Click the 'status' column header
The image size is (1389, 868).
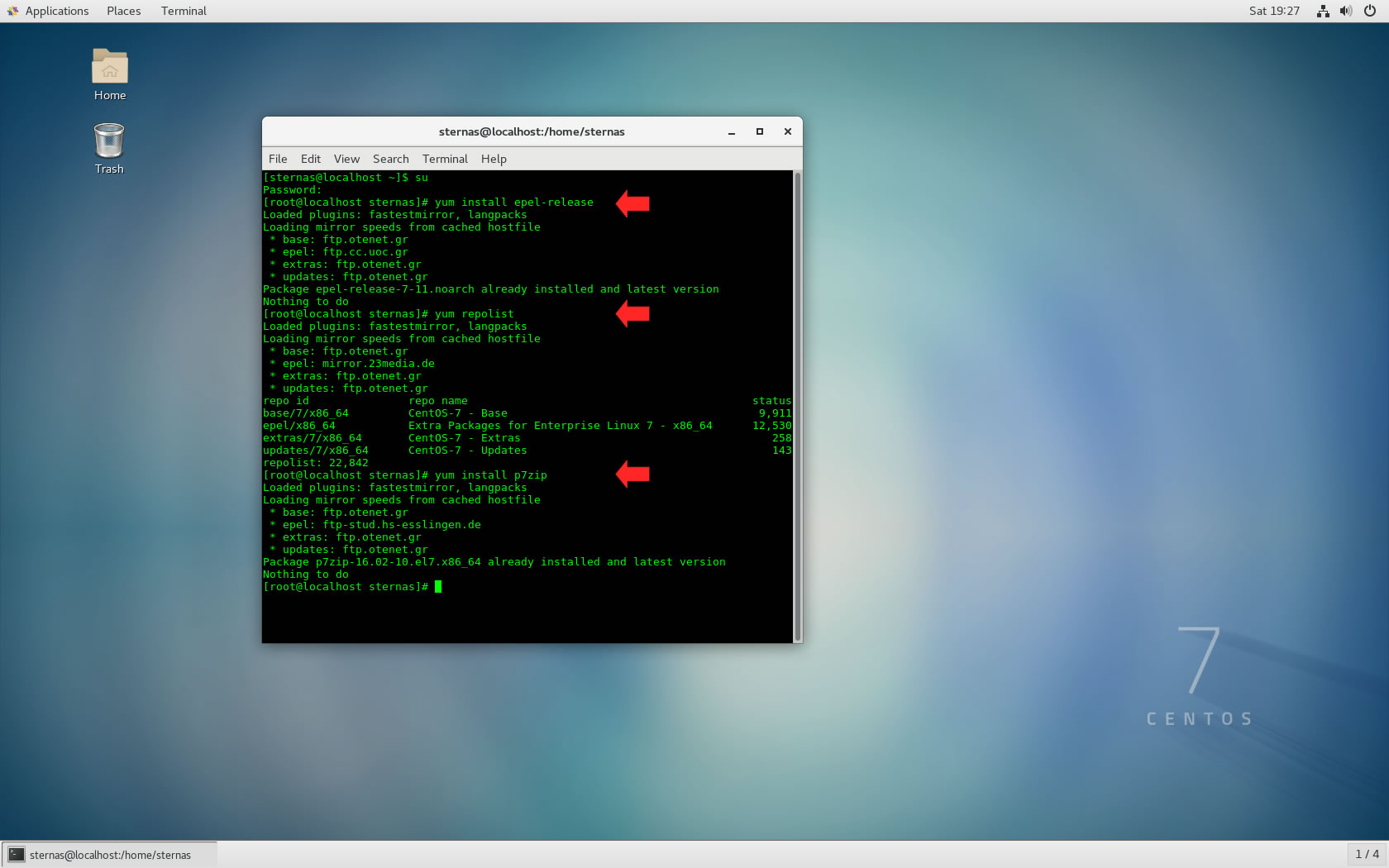[x=772, y=401]
